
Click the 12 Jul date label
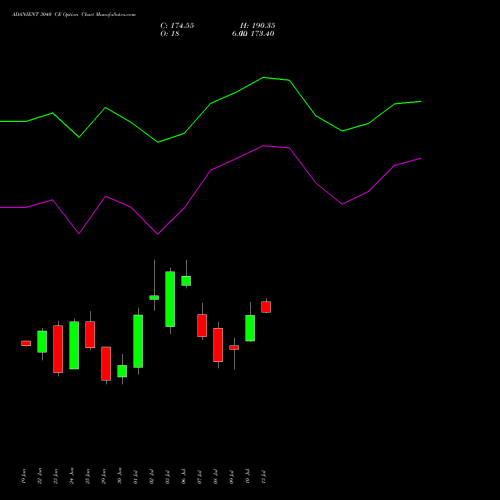[x=264, y=477]
